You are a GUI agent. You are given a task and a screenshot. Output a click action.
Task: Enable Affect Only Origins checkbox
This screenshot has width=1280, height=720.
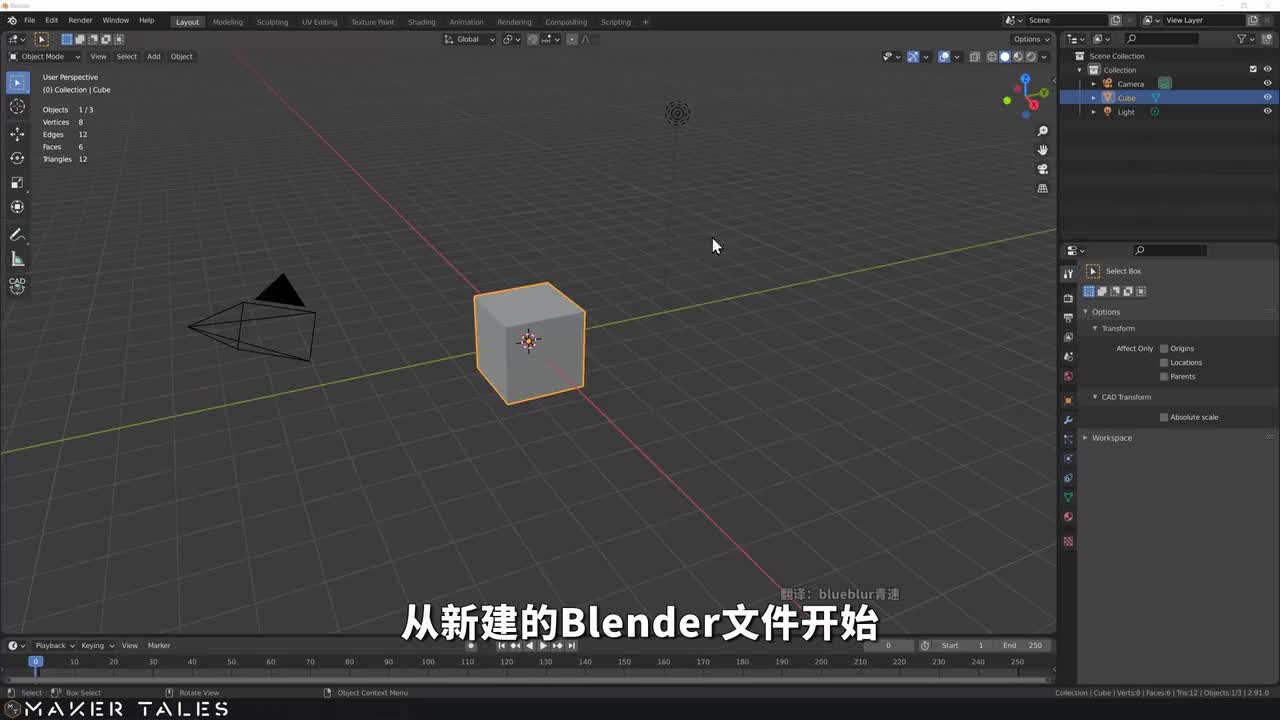1164,348
